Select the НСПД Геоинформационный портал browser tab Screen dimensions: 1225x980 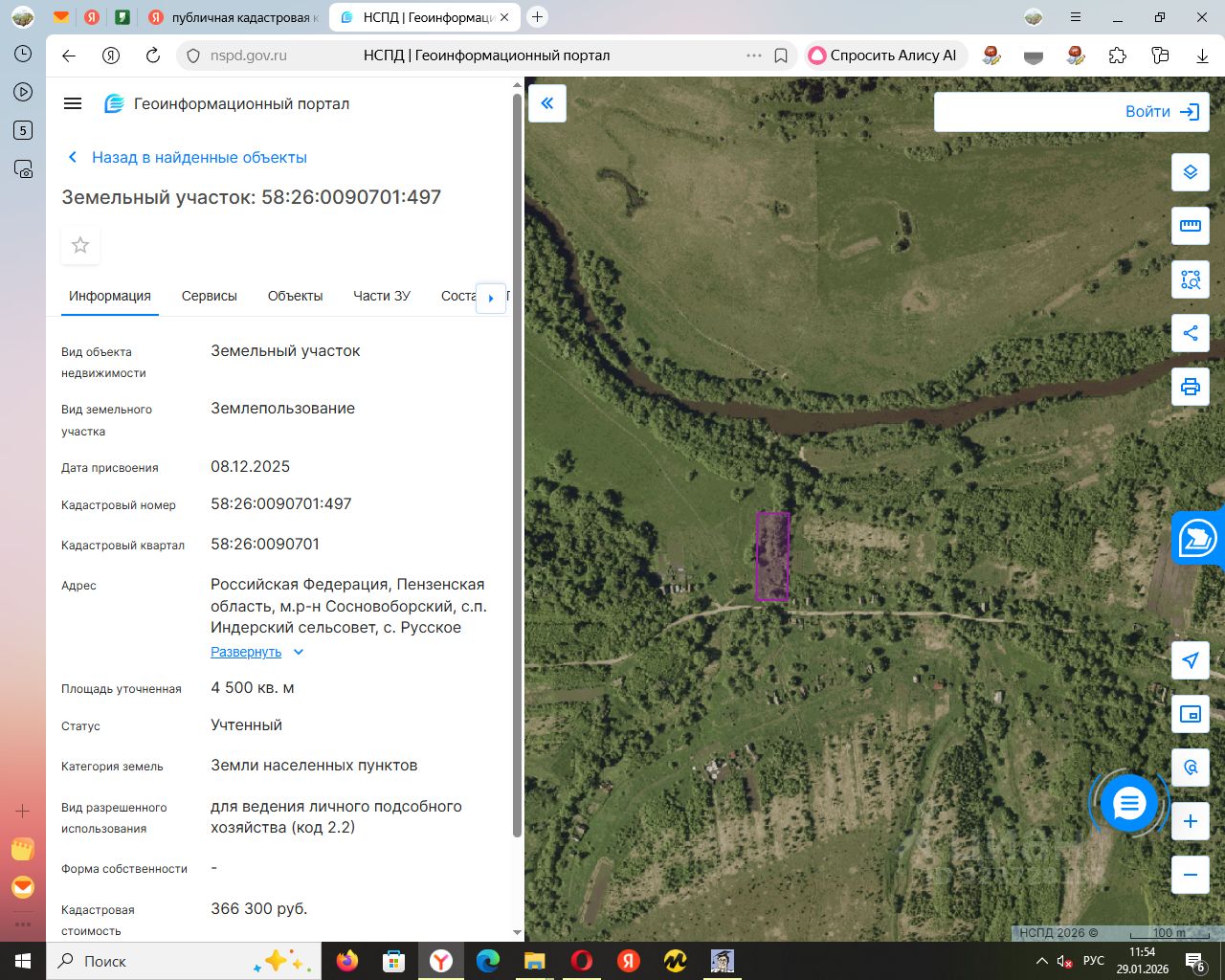(x=425, y=17)
